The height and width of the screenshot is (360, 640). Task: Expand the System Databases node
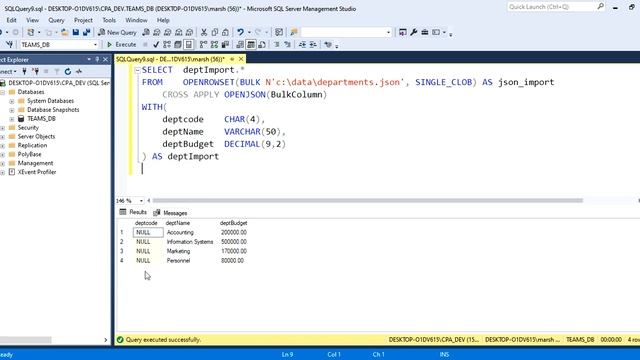click(x=11, y=101)
